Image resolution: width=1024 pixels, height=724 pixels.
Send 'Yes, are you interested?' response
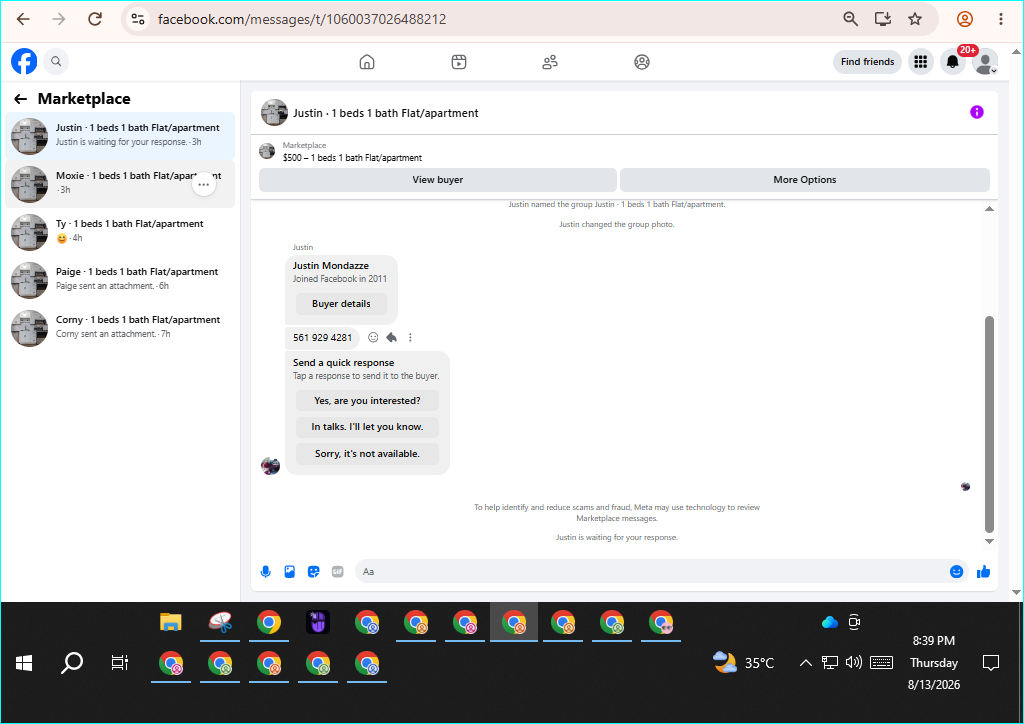click(x=367, y=401)
